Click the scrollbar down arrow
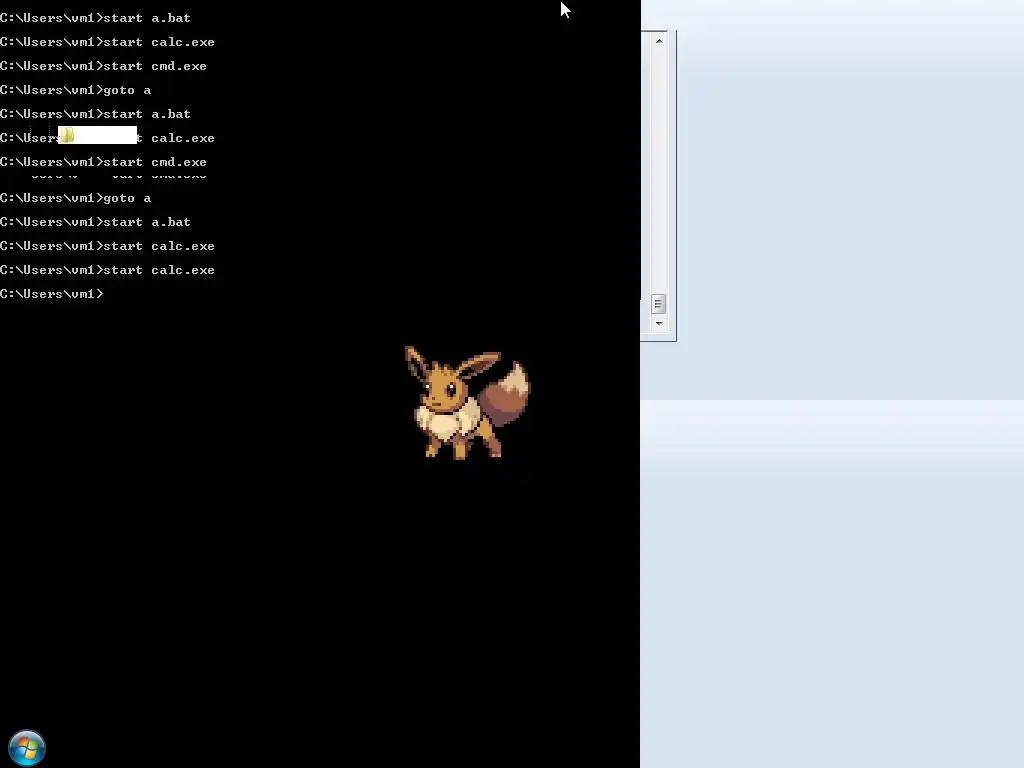The height and width of the screenshot is (768, 1024). coord(659,323)
